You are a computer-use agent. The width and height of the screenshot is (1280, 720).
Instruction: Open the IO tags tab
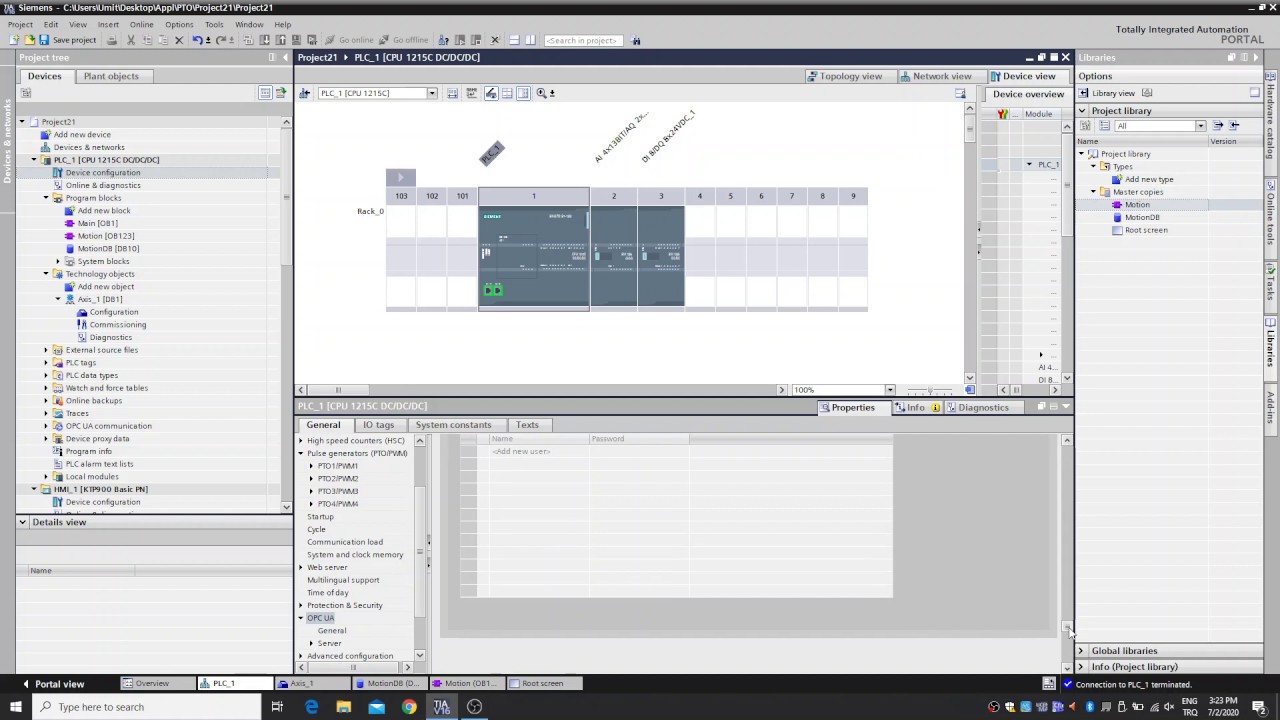click(x=378, y=425)
